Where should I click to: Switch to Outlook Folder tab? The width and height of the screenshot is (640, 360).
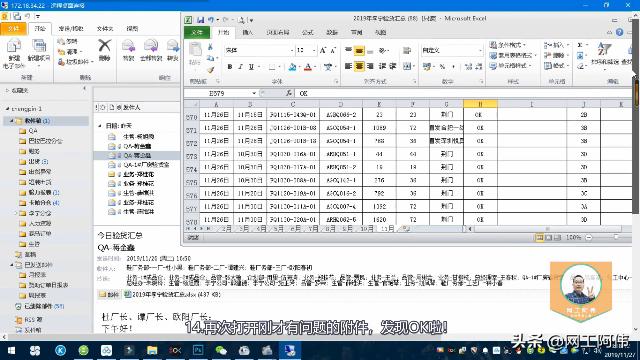coord(105,28)
